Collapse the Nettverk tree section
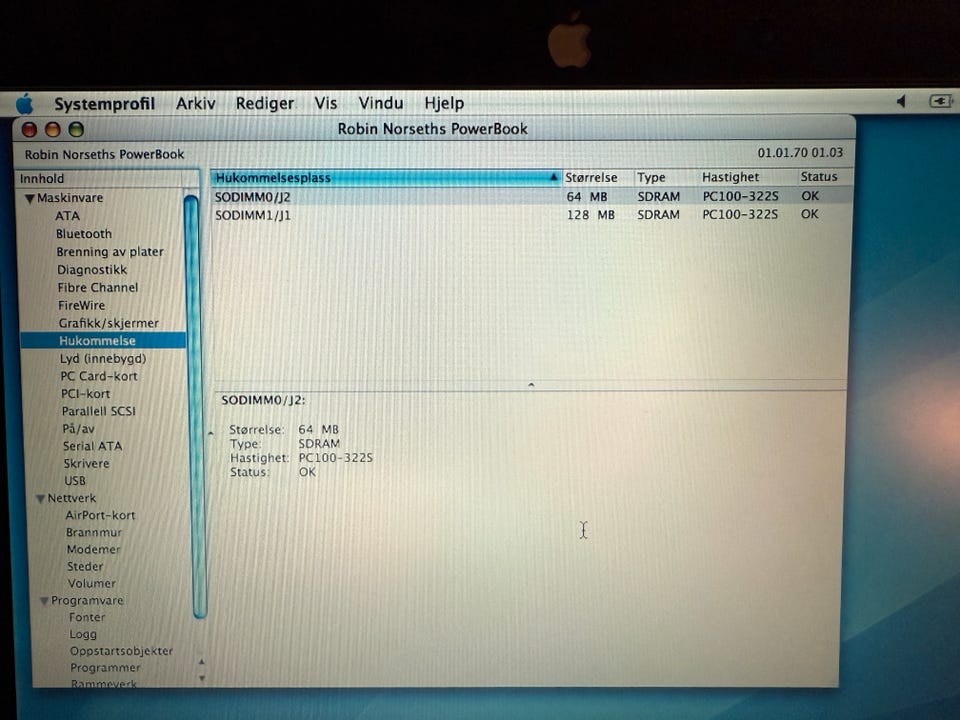 click(40, 498)
